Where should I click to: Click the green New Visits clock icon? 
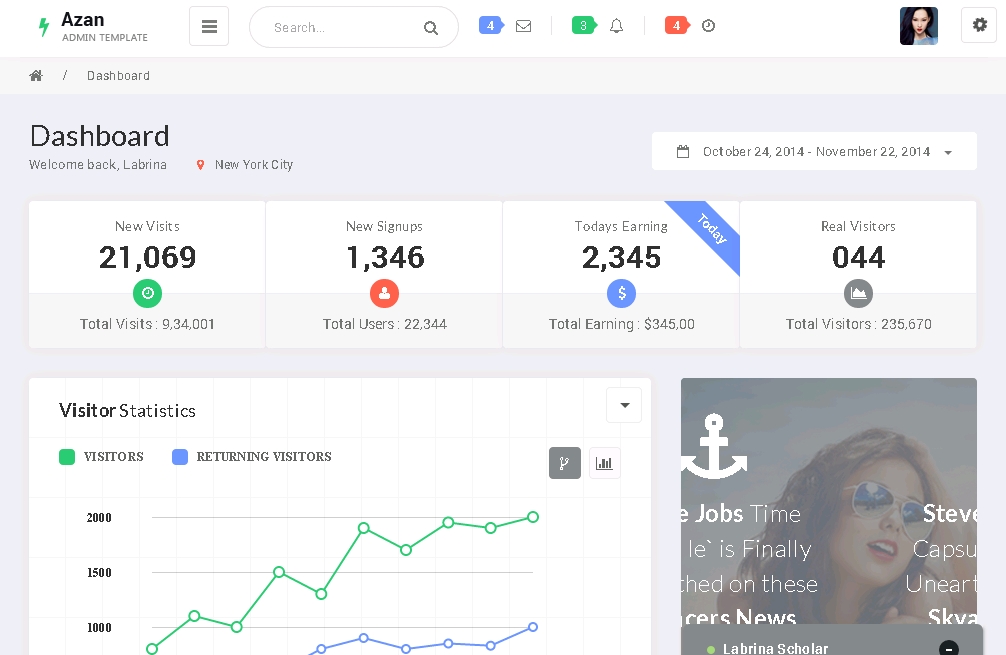point(147,293)
